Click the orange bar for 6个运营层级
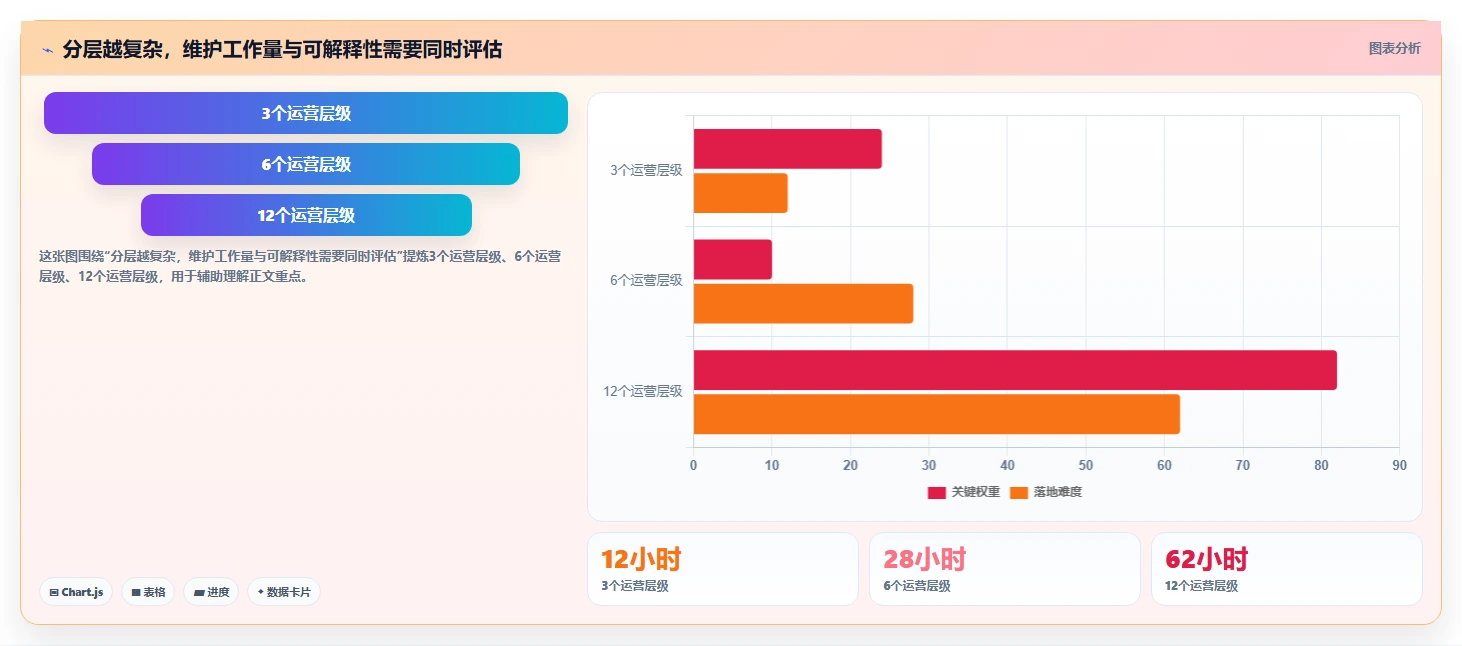This screenshot has width=1462, height=646. pos(803,303)
